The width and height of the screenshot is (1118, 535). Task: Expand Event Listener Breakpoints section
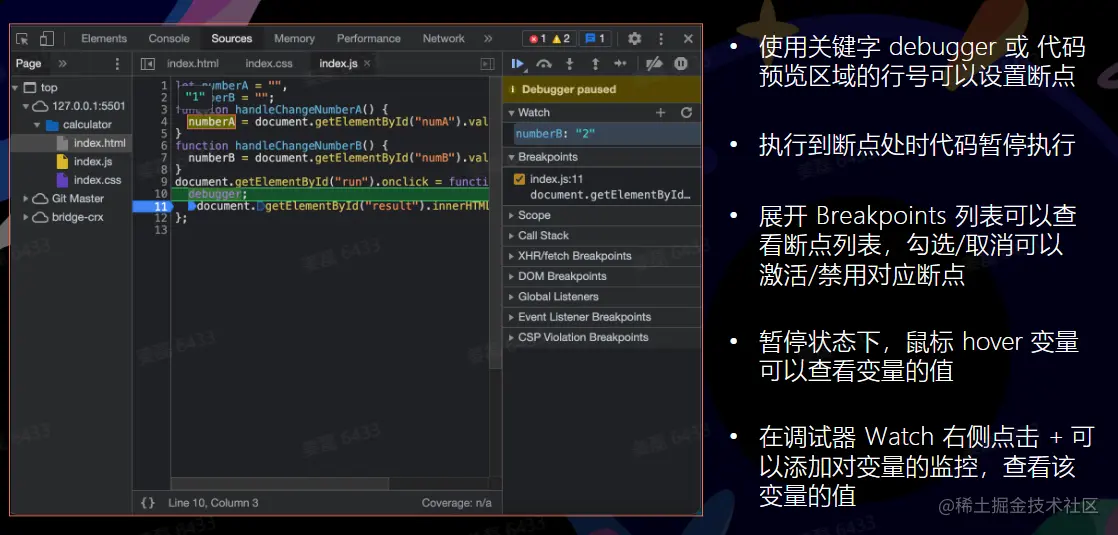[x=585, y=317]
